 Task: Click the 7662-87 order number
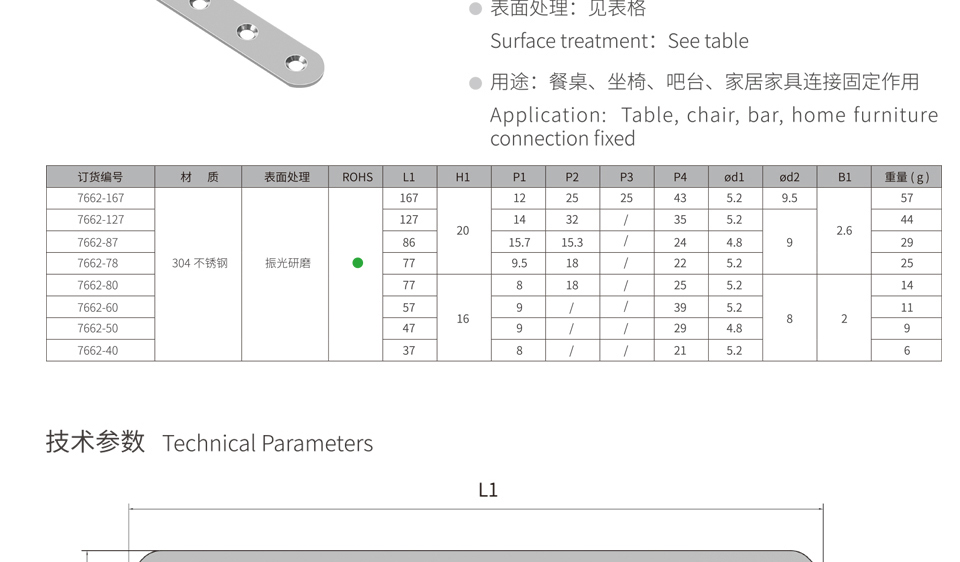click(x=98, y=242)
